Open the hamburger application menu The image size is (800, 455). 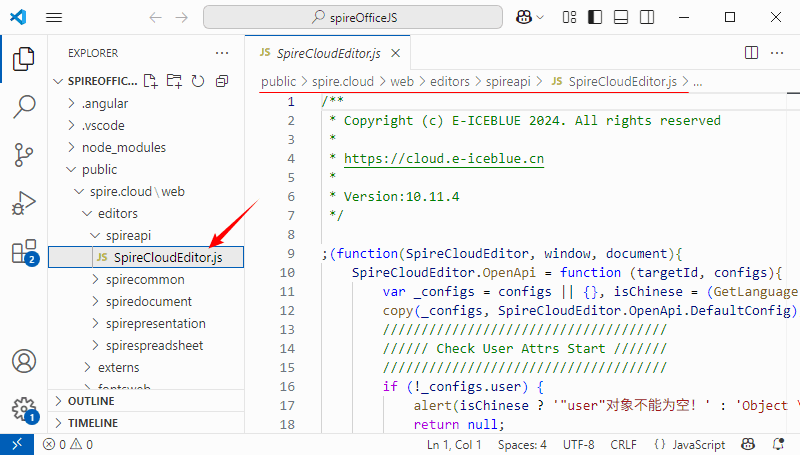54,17
